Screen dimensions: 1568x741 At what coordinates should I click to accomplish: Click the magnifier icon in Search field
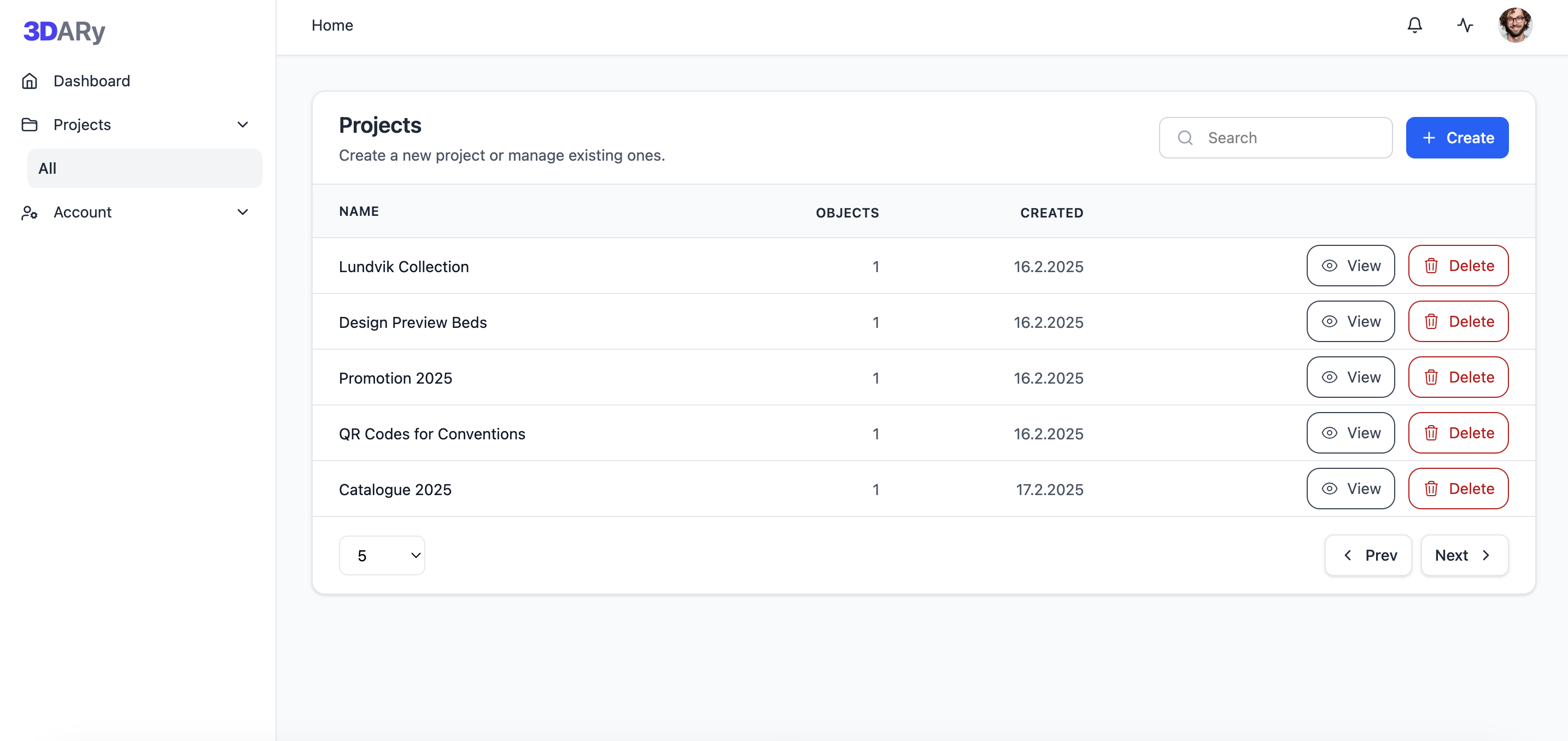1185,138
